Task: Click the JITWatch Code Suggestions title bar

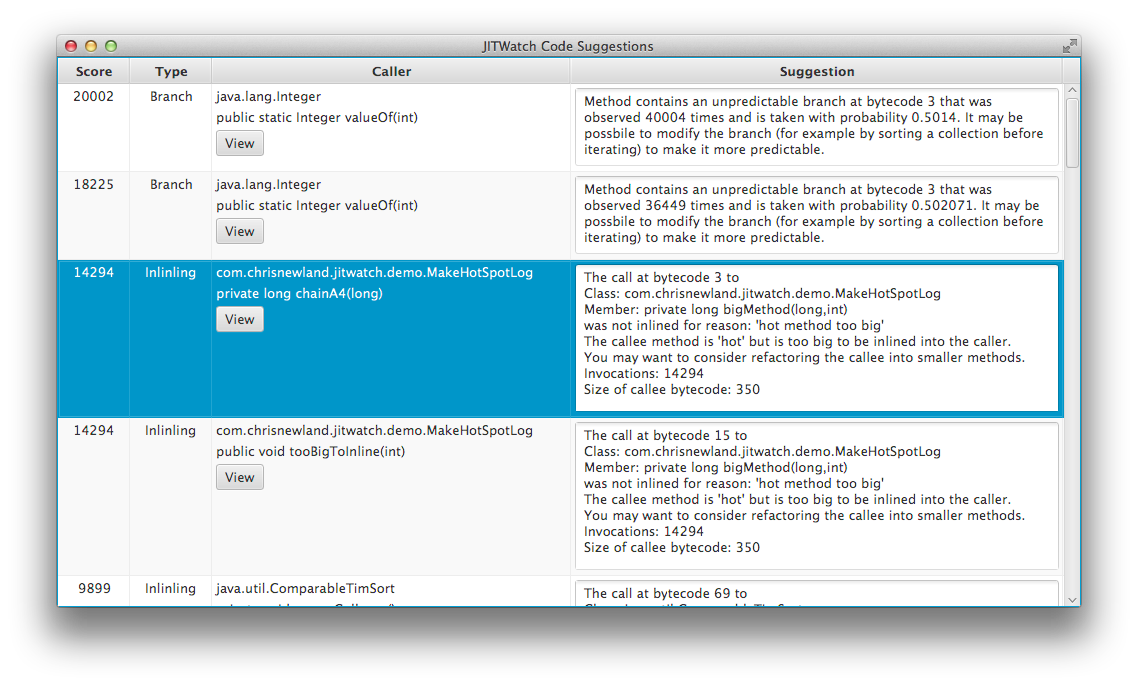Action: pos(568,45)
